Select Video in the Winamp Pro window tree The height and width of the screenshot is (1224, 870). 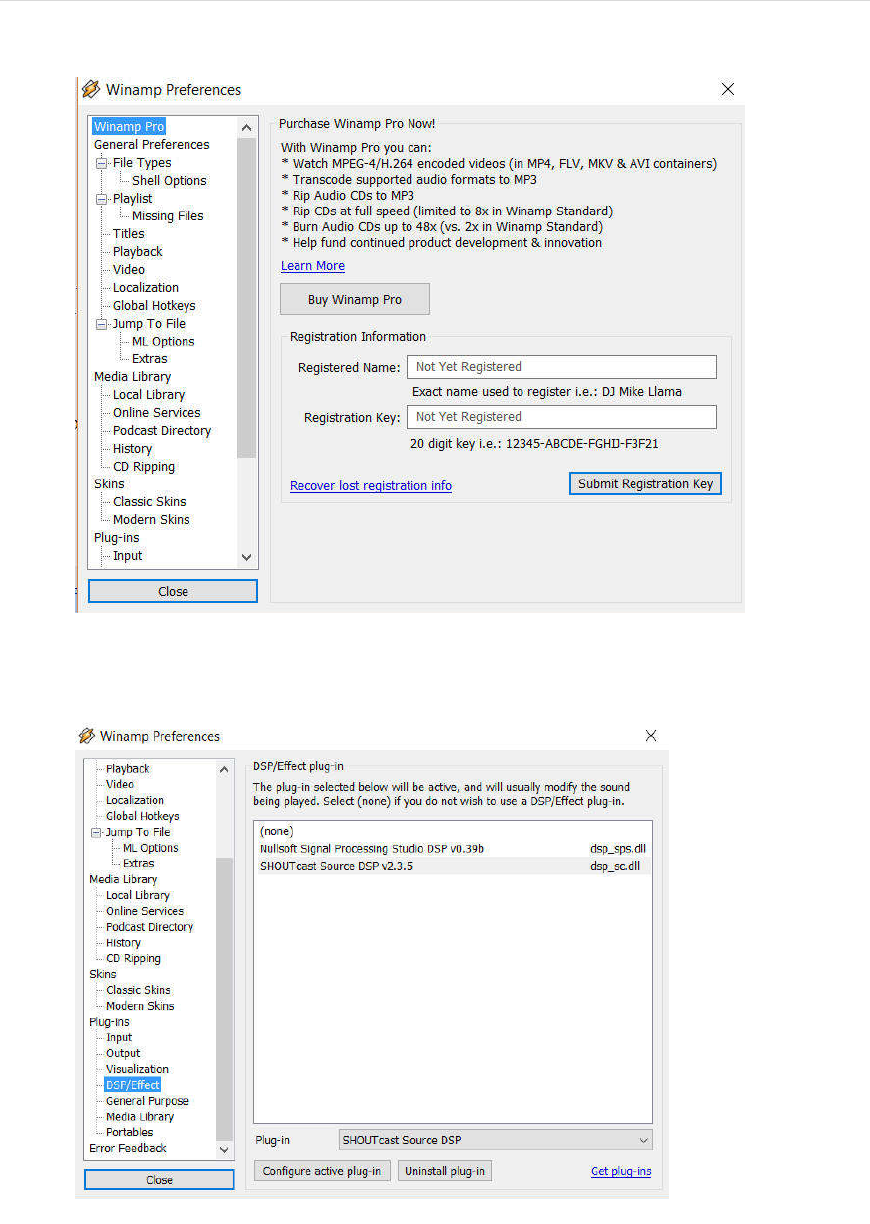point(128,270)
